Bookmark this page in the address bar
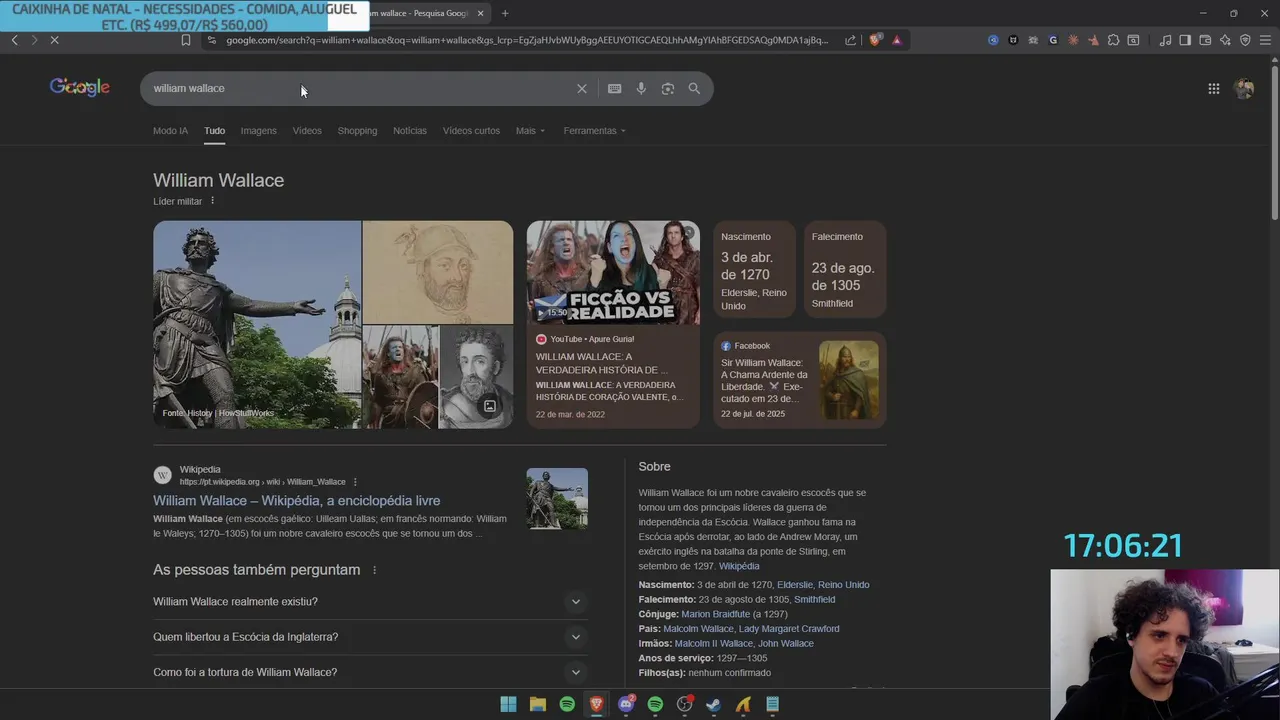 tap(186, 40)
